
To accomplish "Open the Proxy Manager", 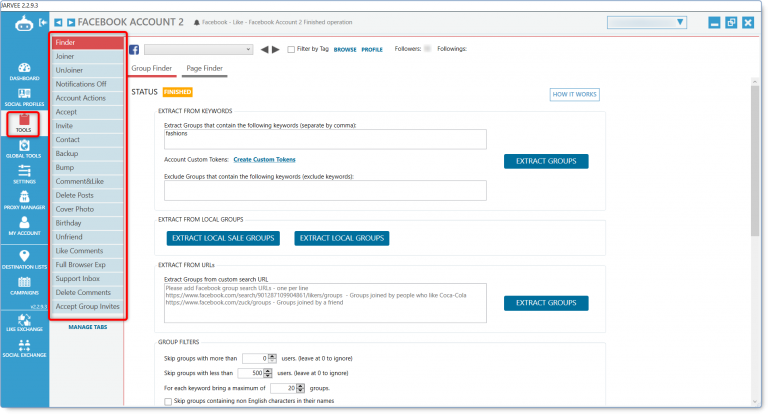I will (24, 202).
